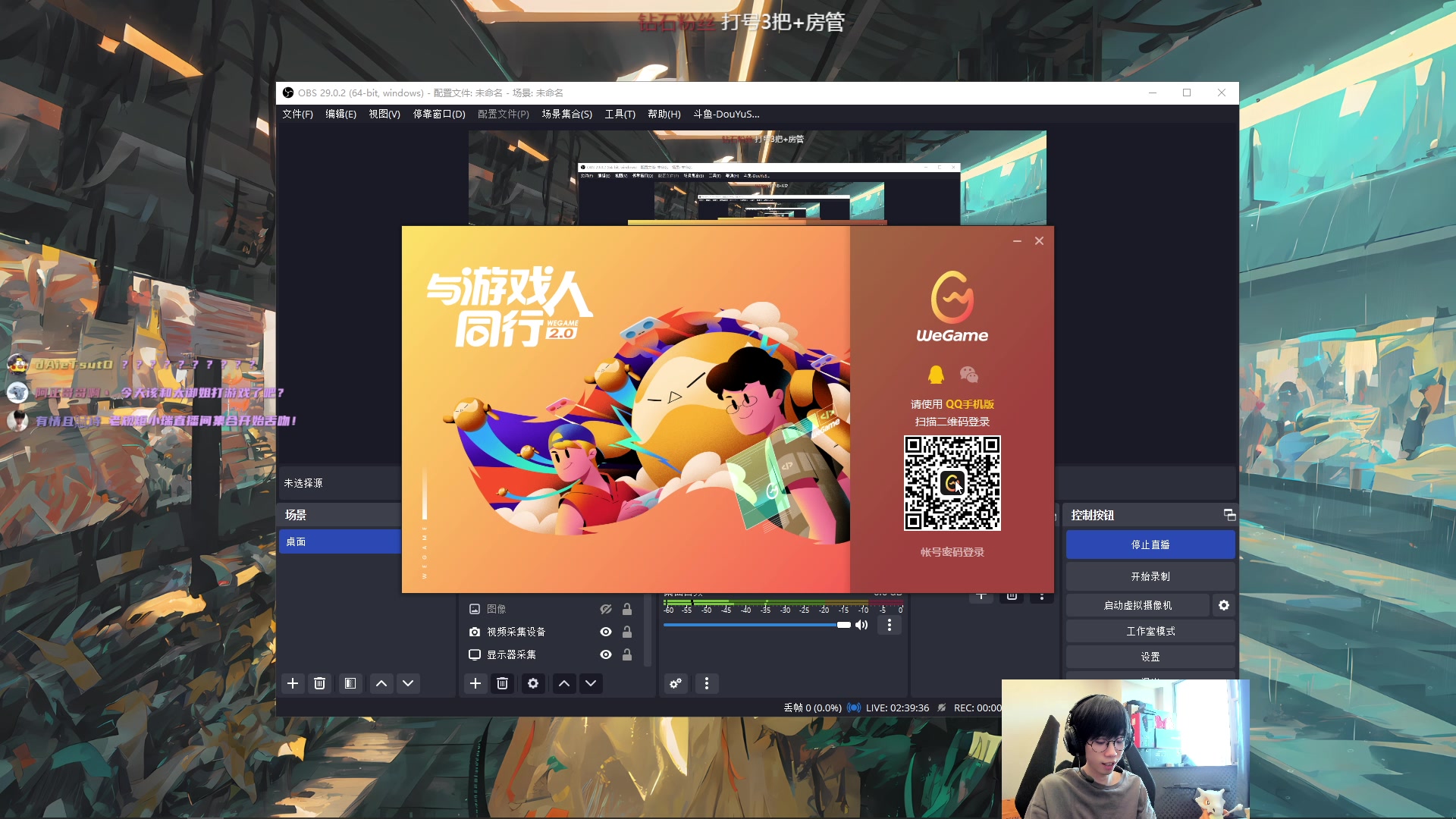Hide the 显示器采集 source
The height and width of the screenshot is (819, 1456).
click(x=606, y=654)
